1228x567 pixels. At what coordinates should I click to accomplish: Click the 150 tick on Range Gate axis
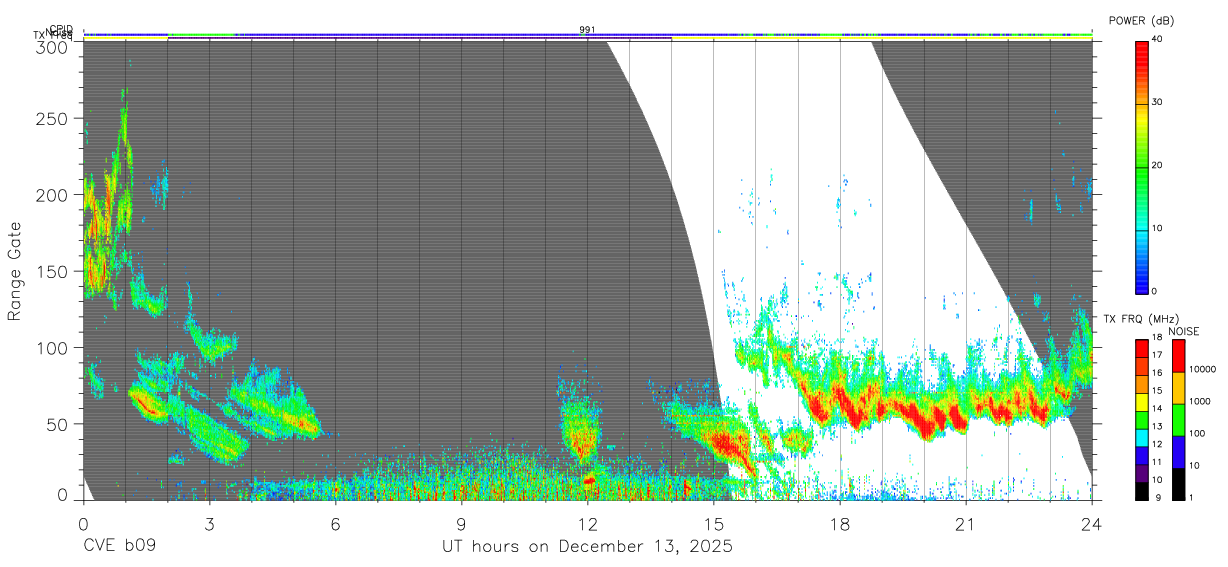(x=54, y=271)
